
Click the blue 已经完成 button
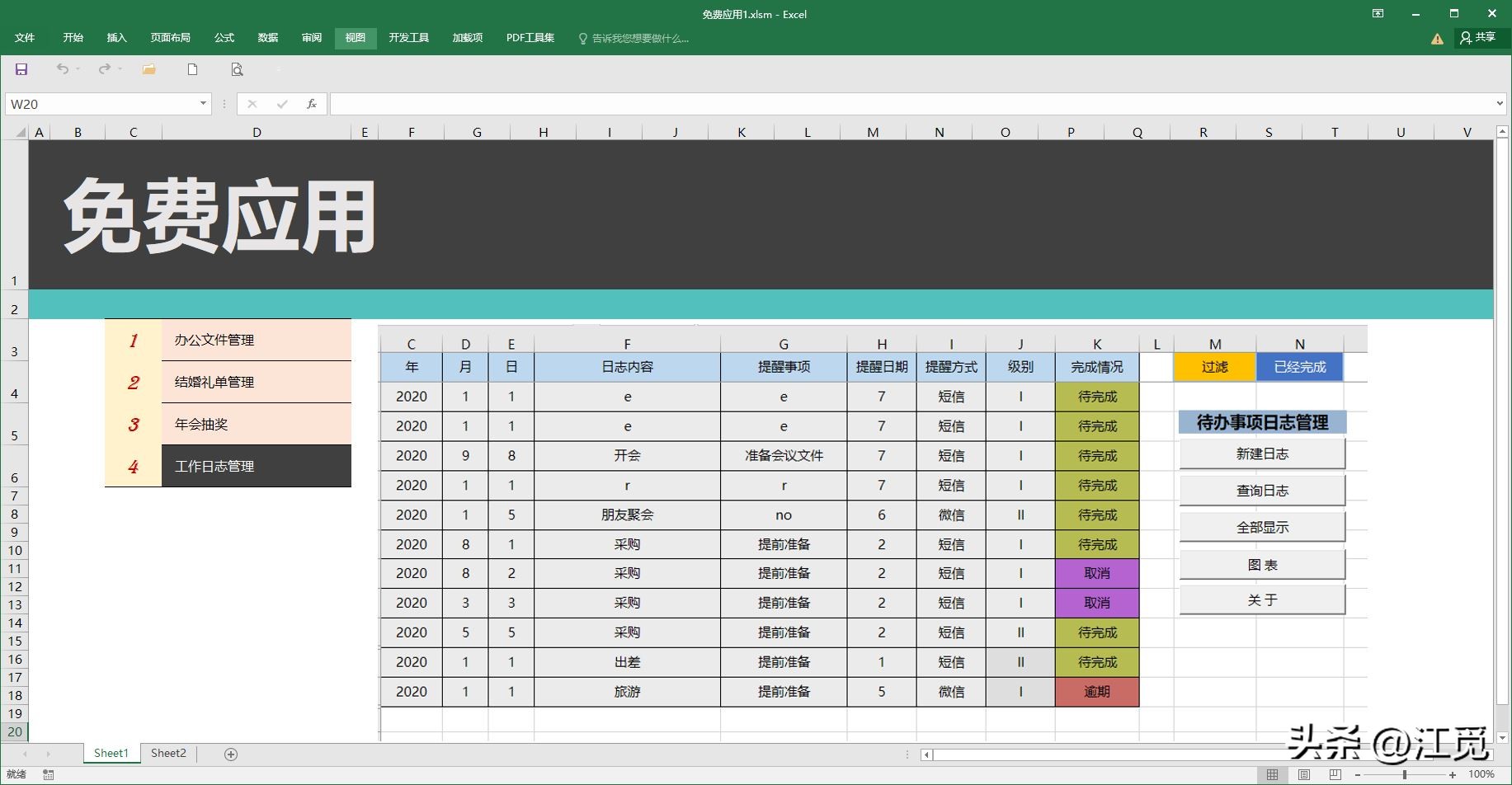[x=1300, y=367]
